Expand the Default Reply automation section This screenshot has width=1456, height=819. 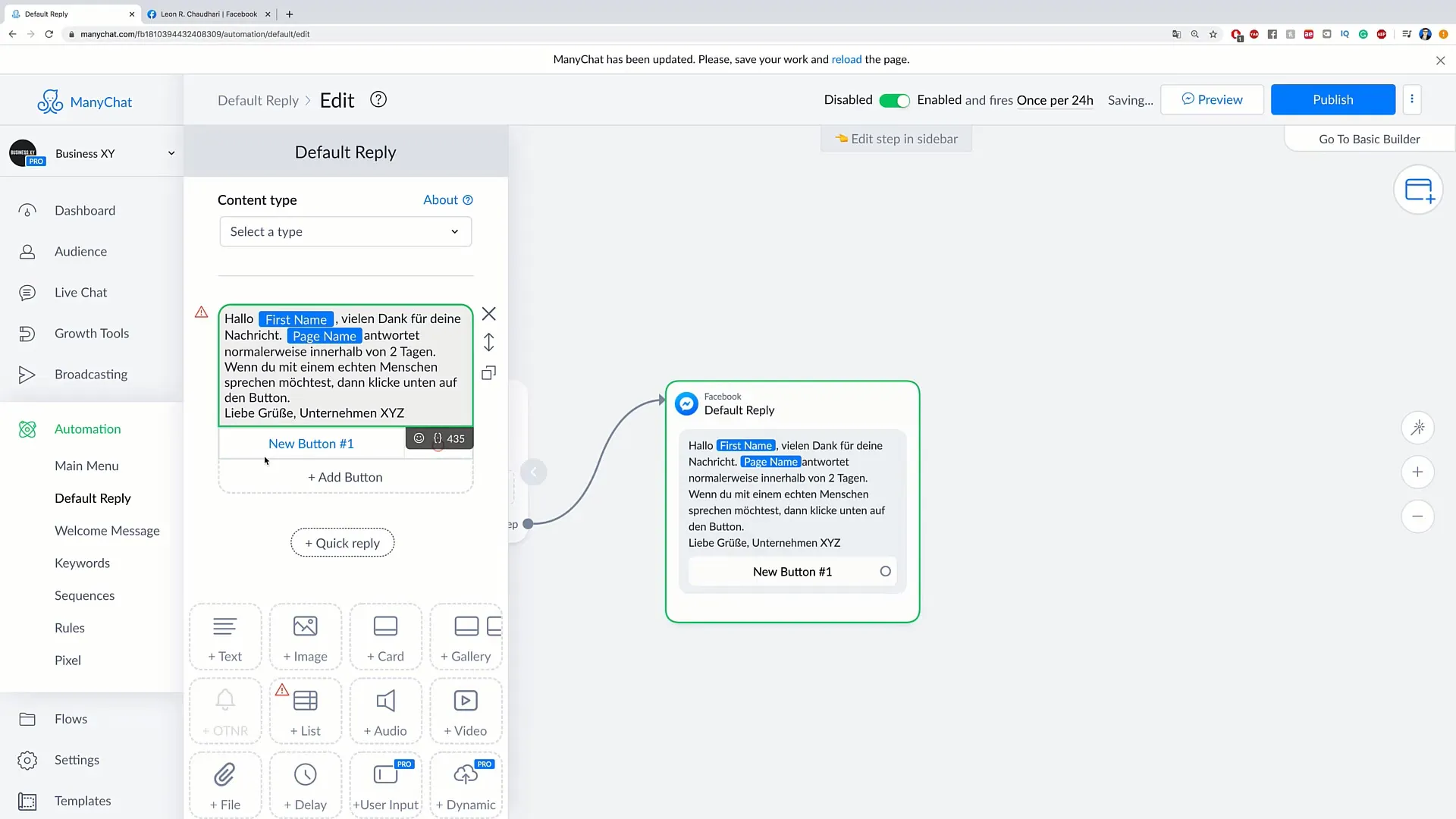tap(92, 497)
